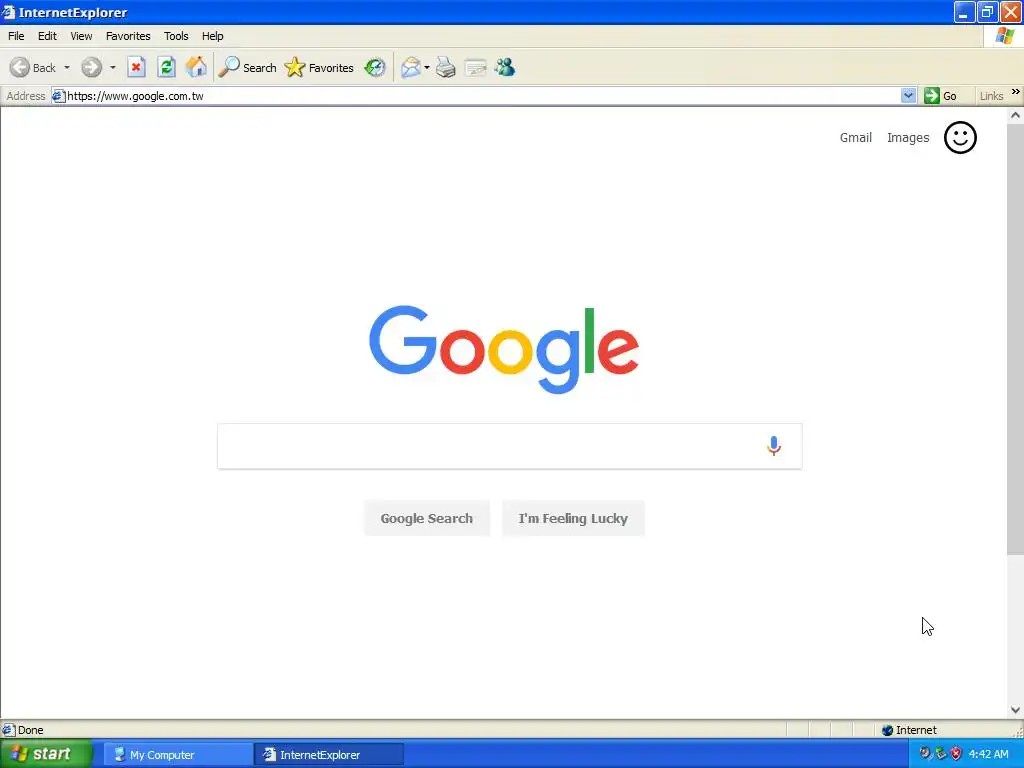Click the 4:42 AM system clock
This screenshot has width=1024, height=768.
988,754
